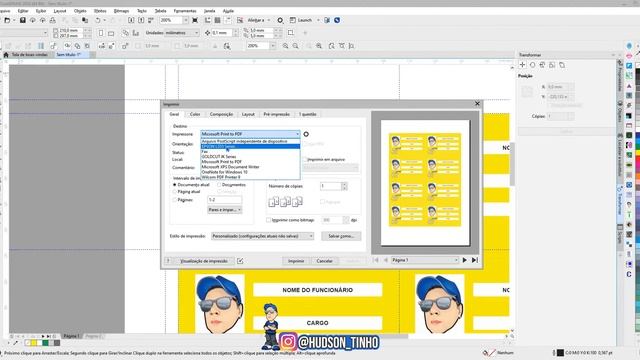Switch to Página 1 tab at bottom
This screenshot has height=360, width=640.
(71, 336)
